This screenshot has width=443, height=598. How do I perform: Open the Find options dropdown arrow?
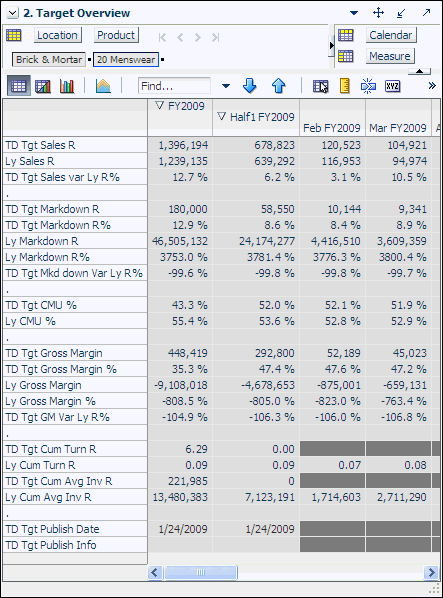click(x=226, y=86)
